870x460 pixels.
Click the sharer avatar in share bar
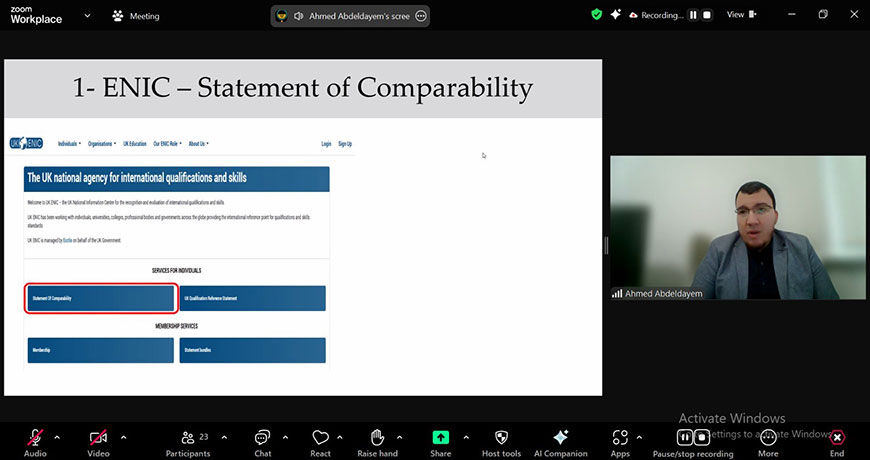pos(281,16)
